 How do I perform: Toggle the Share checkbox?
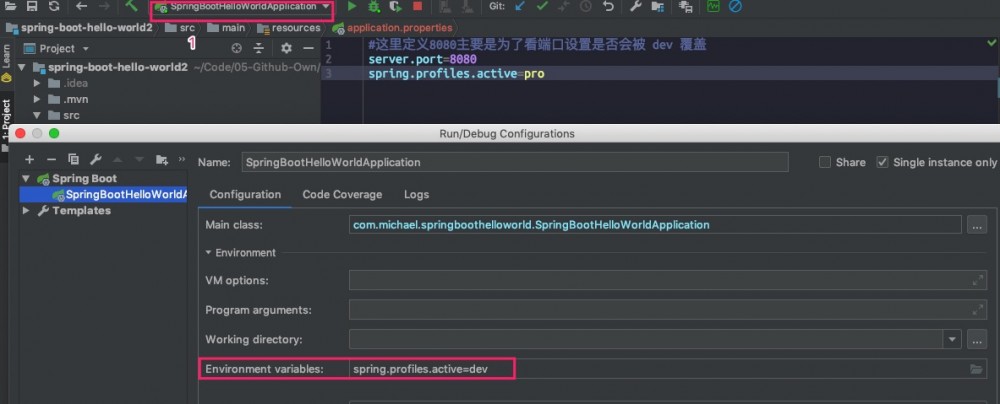coord(825,162)
